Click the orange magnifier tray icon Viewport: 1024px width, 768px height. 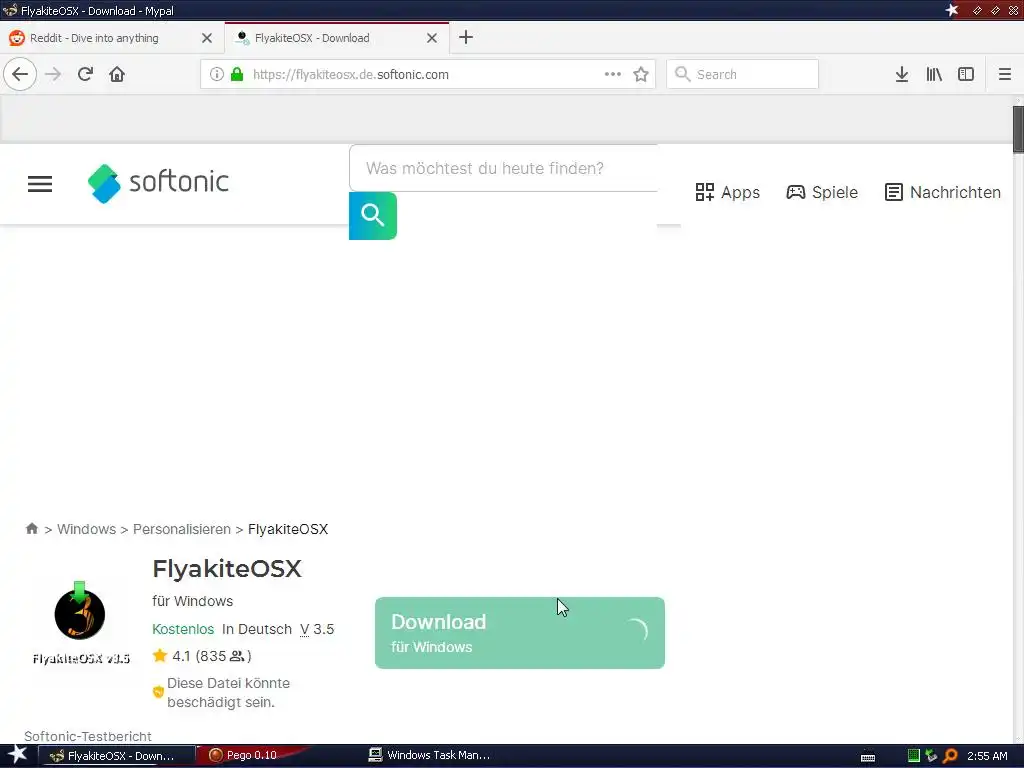(x=950, y=756)
